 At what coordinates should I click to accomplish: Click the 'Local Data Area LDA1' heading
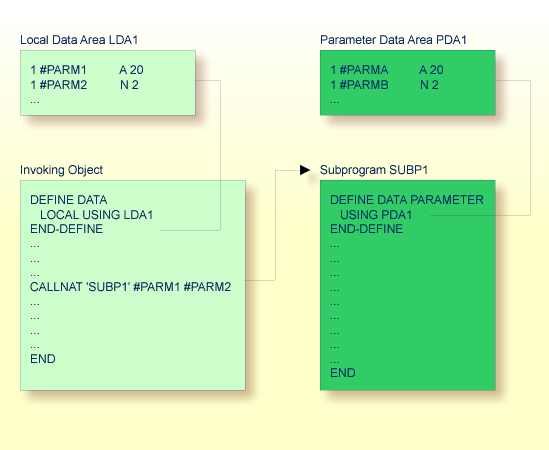pos(79,40)
